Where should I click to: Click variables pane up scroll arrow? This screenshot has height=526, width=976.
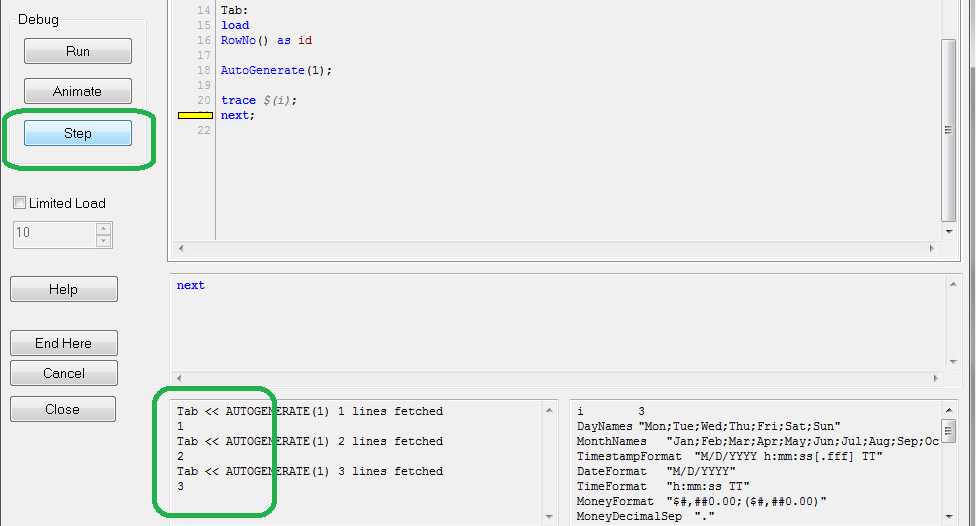(949, 410)
